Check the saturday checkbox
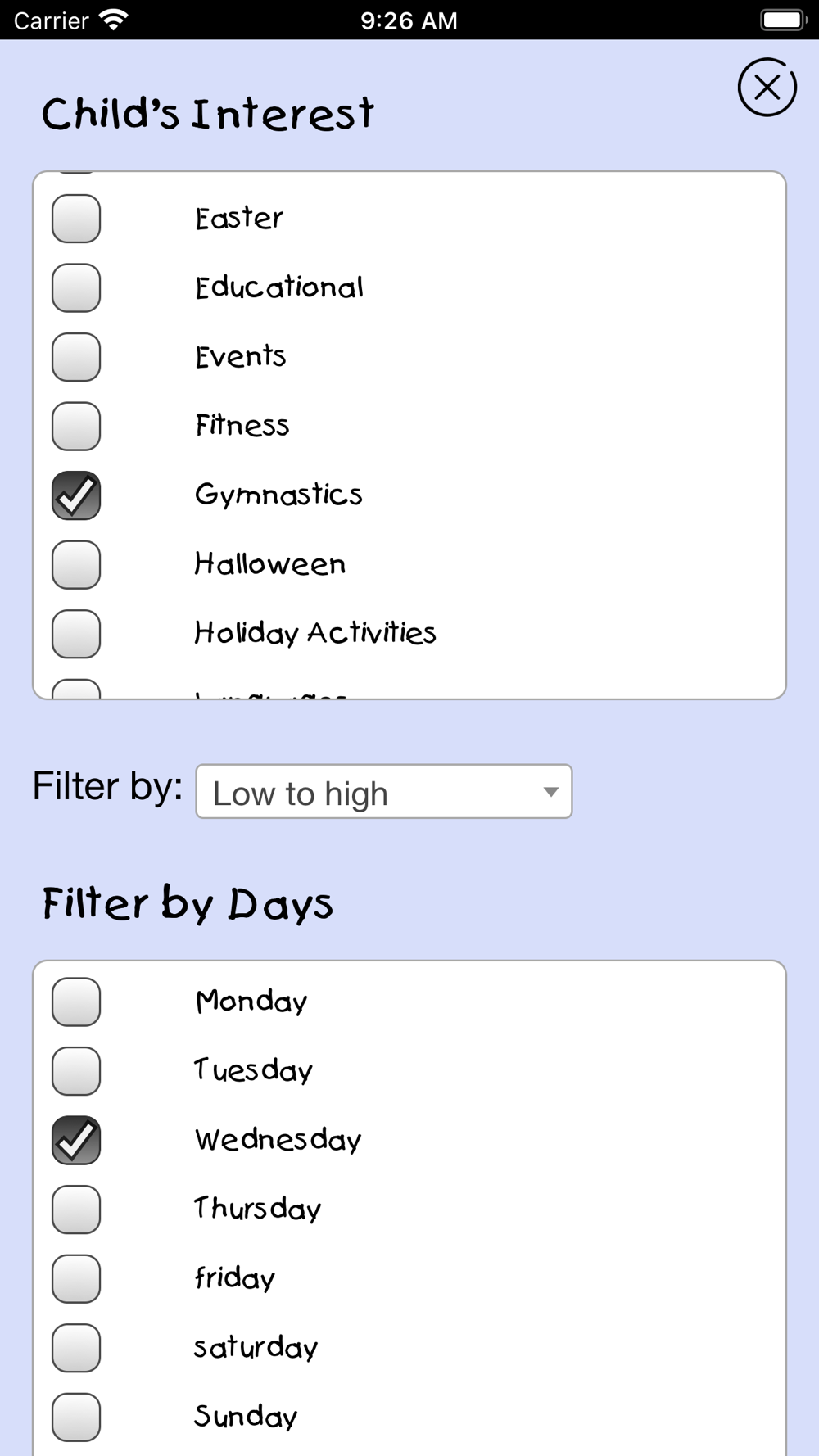The width and height of the screenshot is (819, 1456). [x=76, y=1348]
